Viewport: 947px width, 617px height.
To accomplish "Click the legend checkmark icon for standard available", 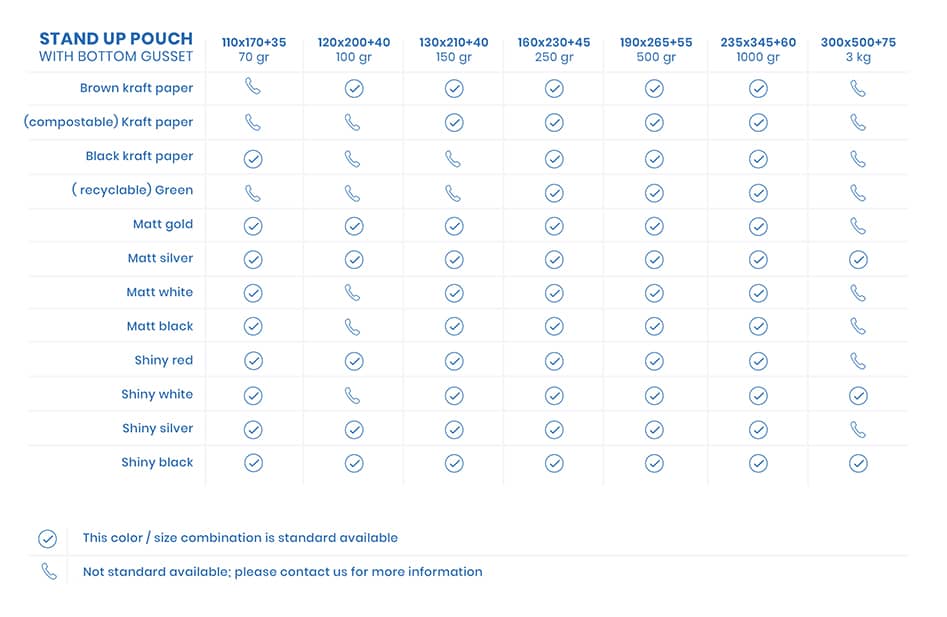I will [x=47, y=539].
